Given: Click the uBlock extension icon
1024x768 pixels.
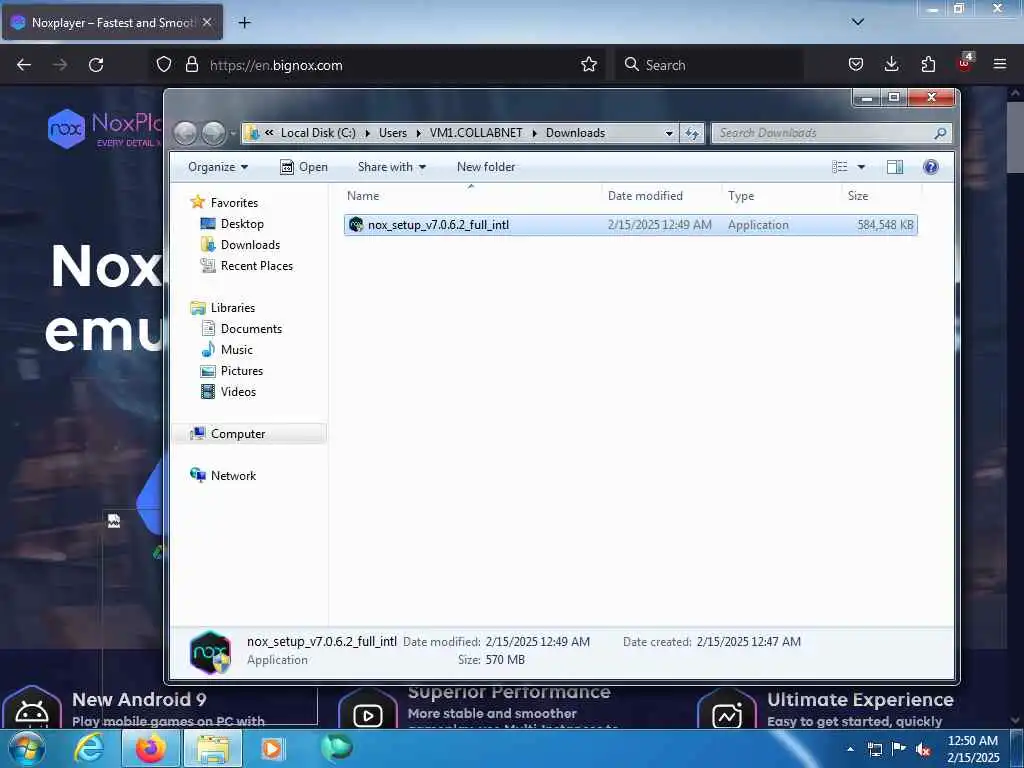Looking at the screenshot, I should (965, 63).
